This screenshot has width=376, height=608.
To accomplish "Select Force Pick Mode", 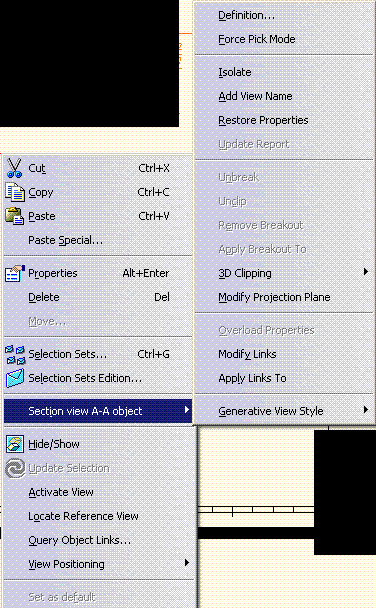I will [257, 39].
